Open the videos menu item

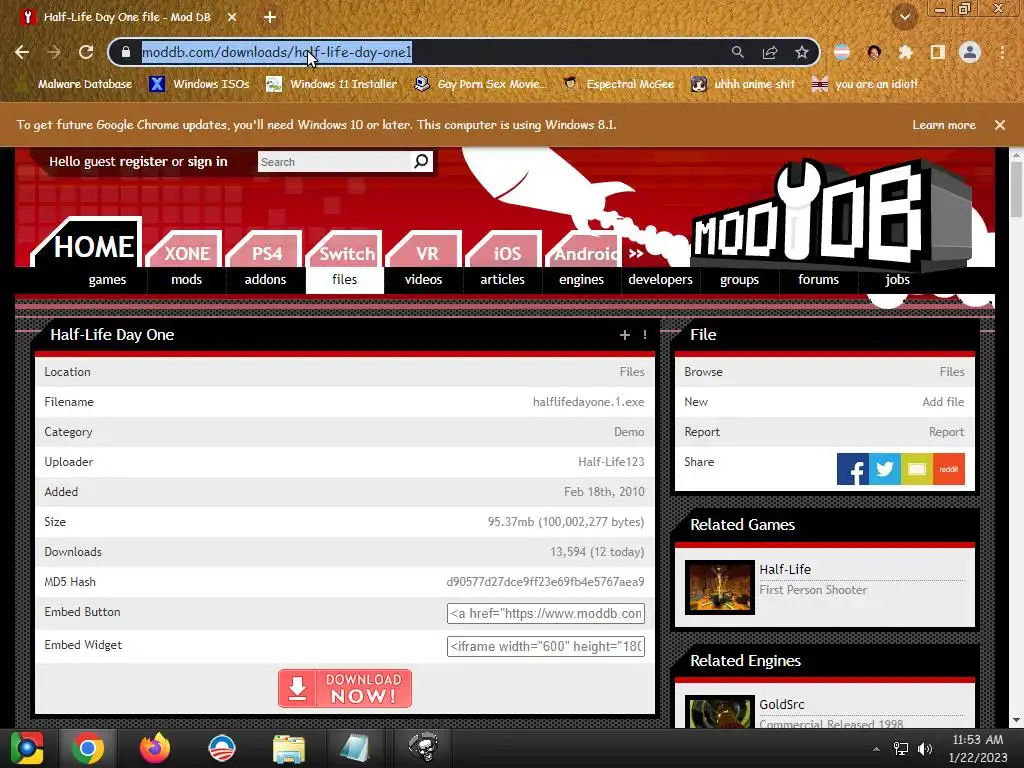tap(423, 280)
